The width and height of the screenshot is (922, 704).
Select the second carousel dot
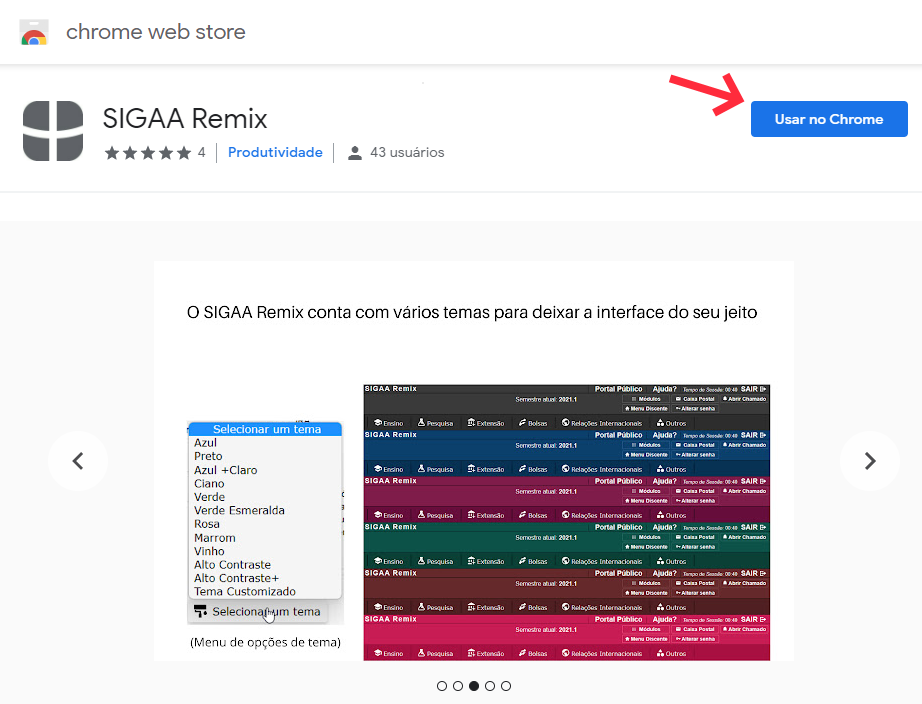pos(458,686)
